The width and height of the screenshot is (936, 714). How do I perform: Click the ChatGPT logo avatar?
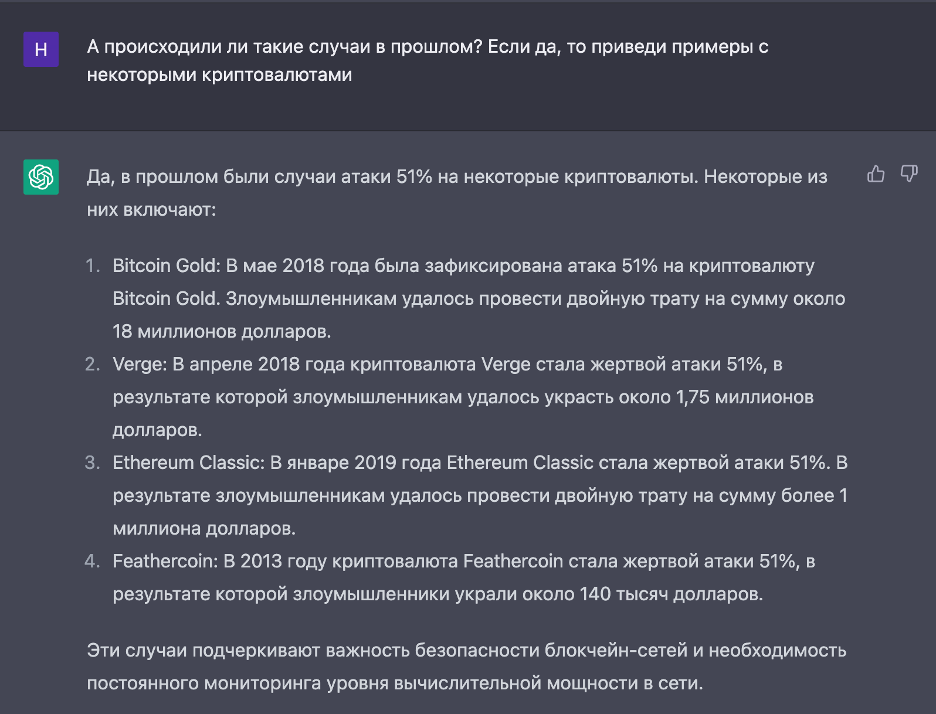[41, 177]
